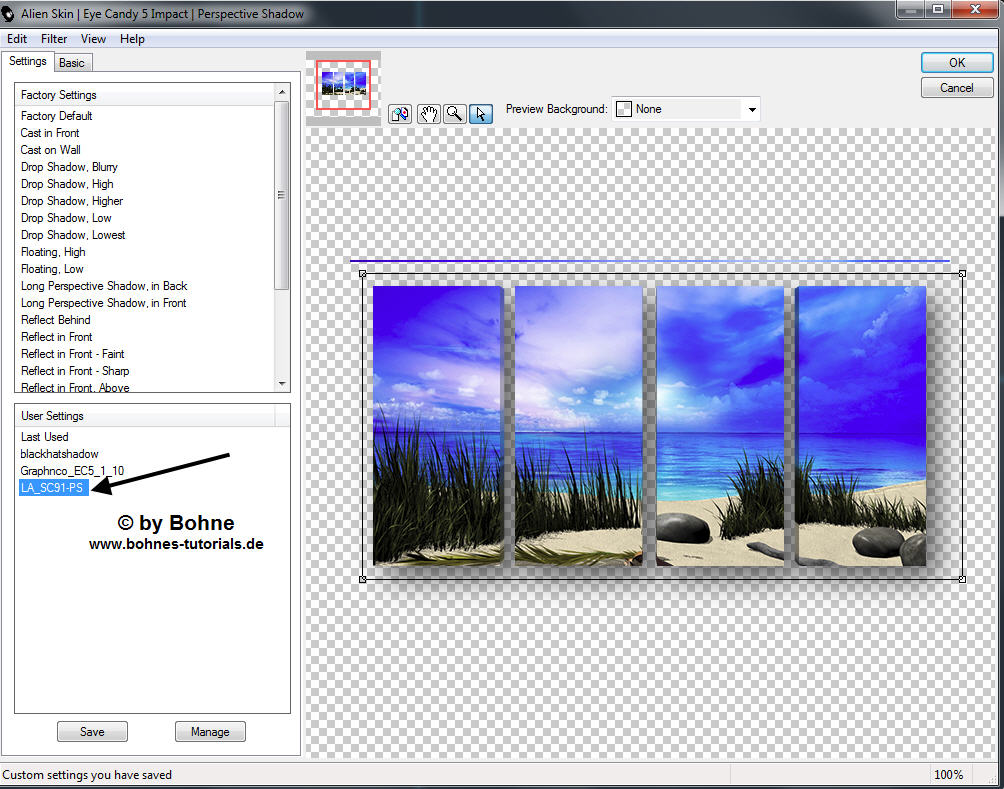Open the Edit menu
This screenshot has height=789, width=1004.
point(17,39)
